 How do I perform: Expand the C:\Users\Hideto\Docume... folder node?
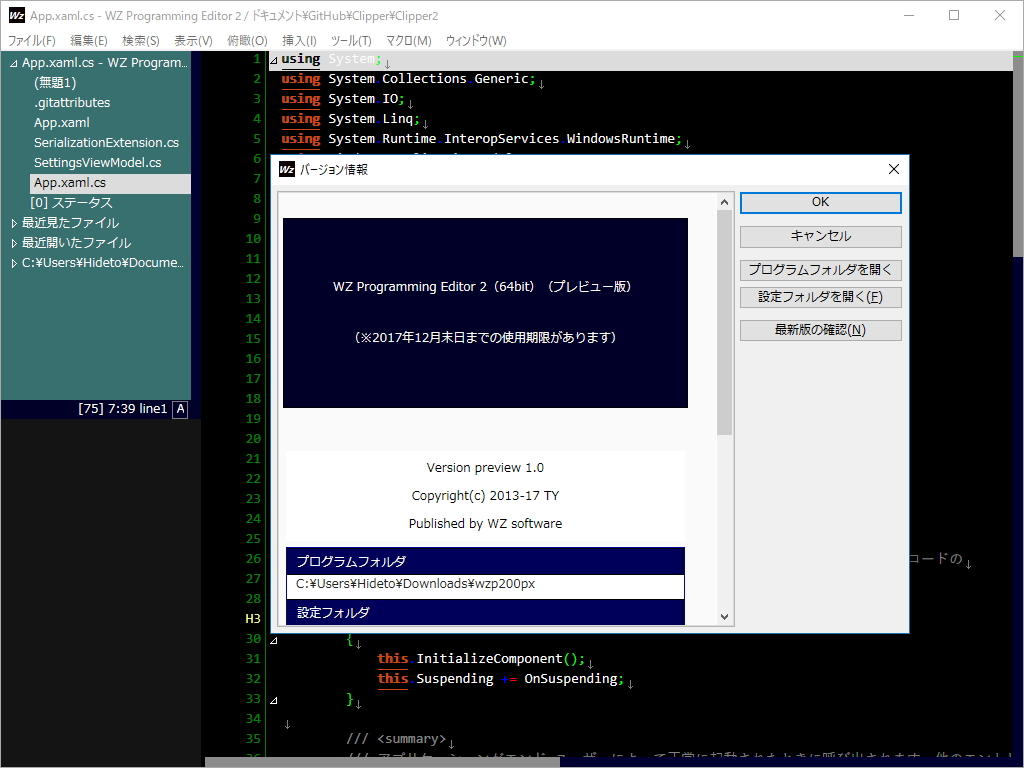(x=14, y=262)
